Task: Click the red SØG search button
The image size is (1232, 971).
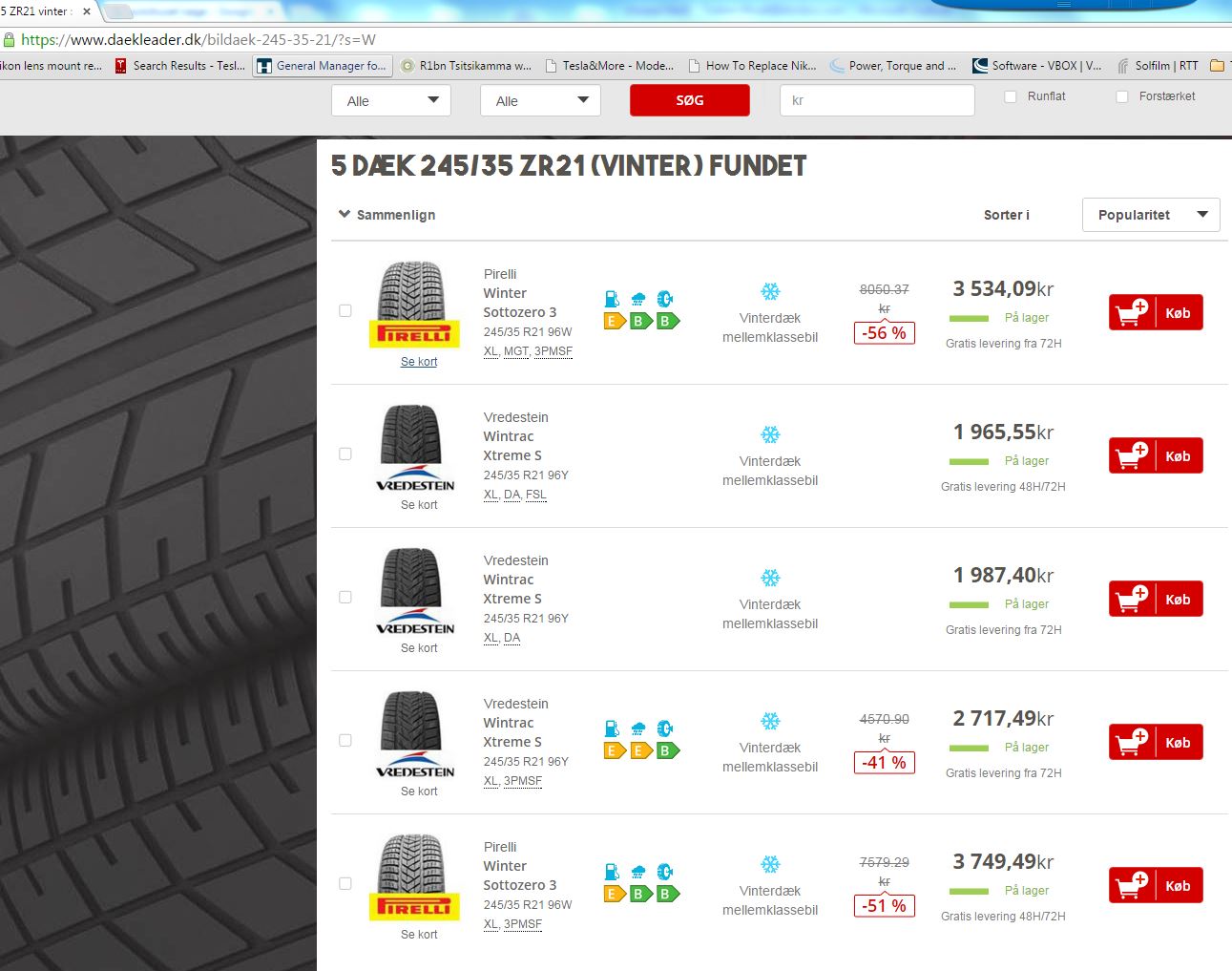Action: [x=690, y=100]
